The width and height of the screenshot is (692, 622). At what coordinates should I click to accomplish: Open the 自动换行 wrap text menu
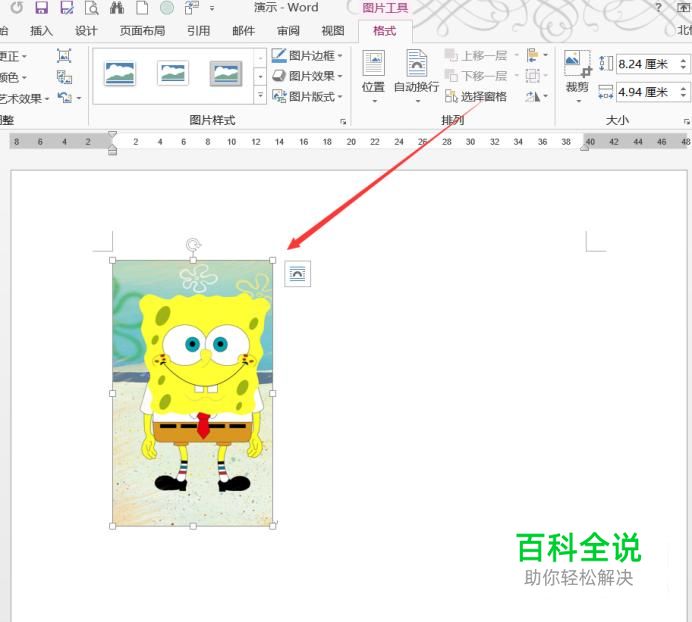click(x=417, y=76)
